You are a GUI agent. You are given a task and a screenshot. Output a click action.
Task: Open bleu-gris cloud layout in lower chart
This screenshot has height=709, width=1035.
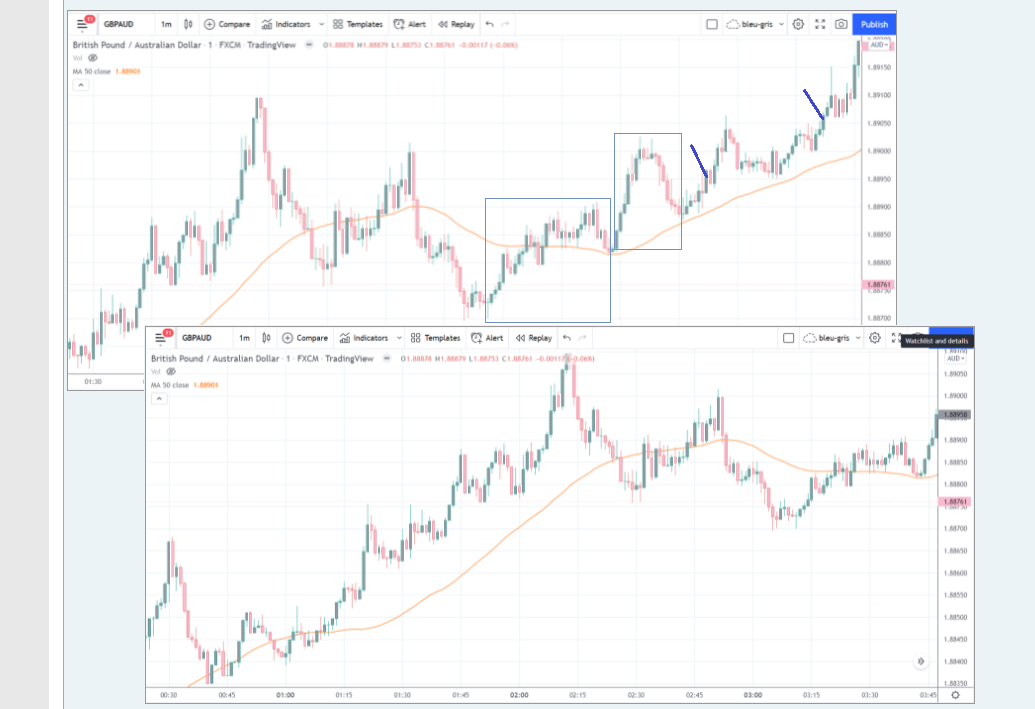pyautogui.click(x=826, y=338)
